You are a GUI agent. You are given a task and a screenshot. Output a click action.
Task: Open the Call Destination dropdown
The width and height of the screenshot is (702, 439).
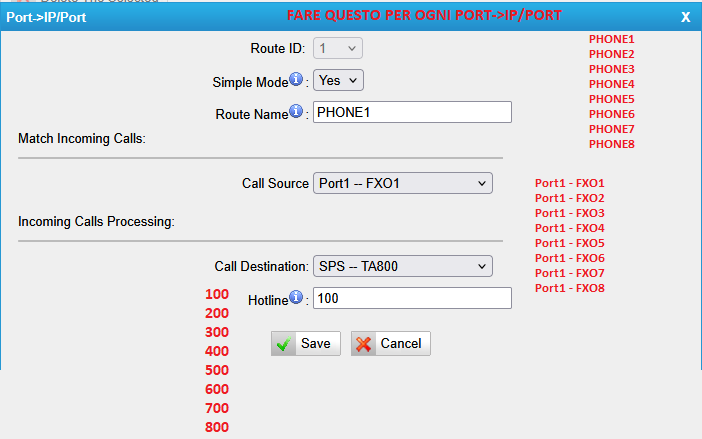[x=403, y=266]
